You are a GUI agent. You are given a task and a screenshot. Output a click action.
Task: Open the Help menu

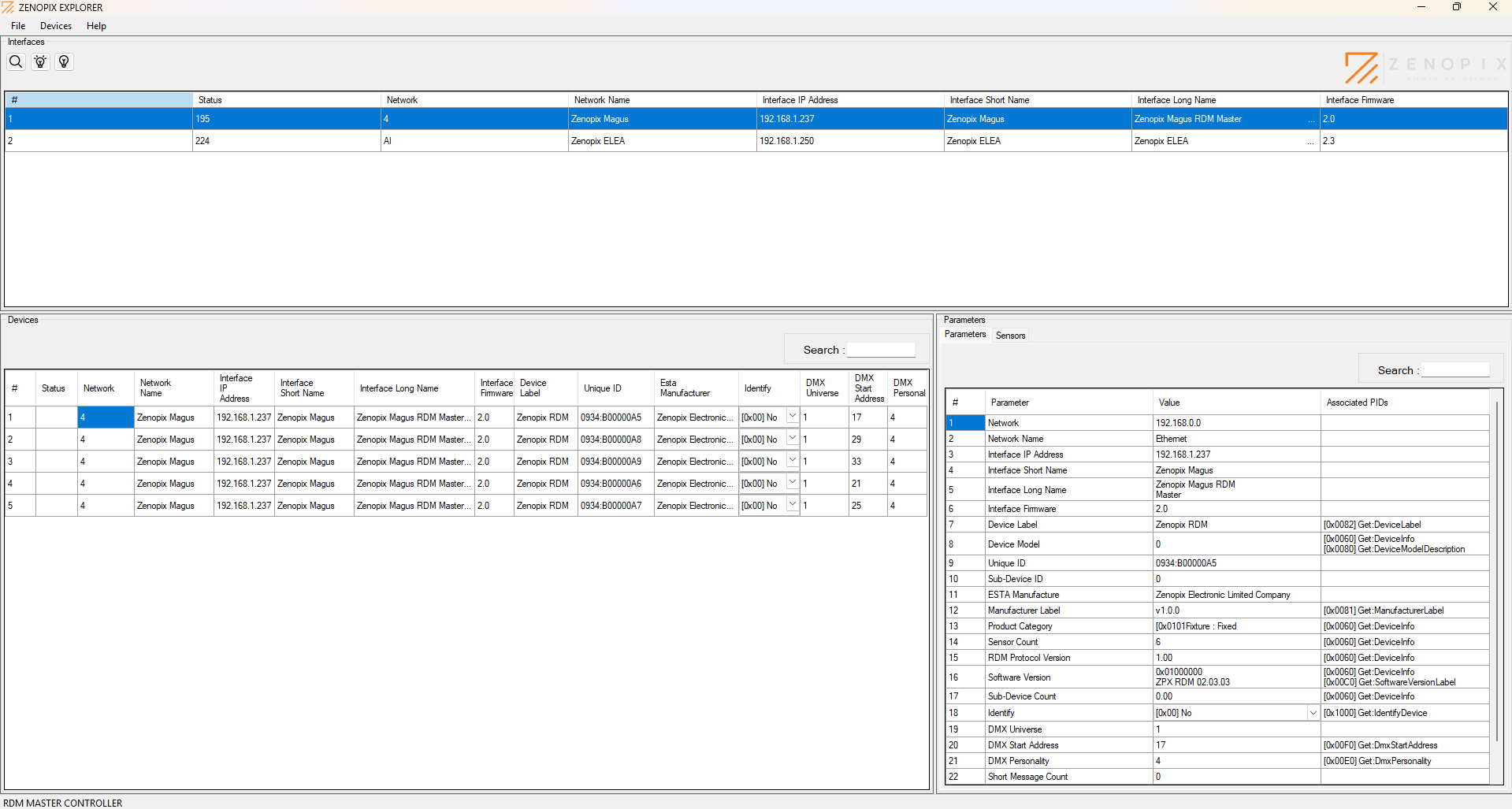(96, 26)
